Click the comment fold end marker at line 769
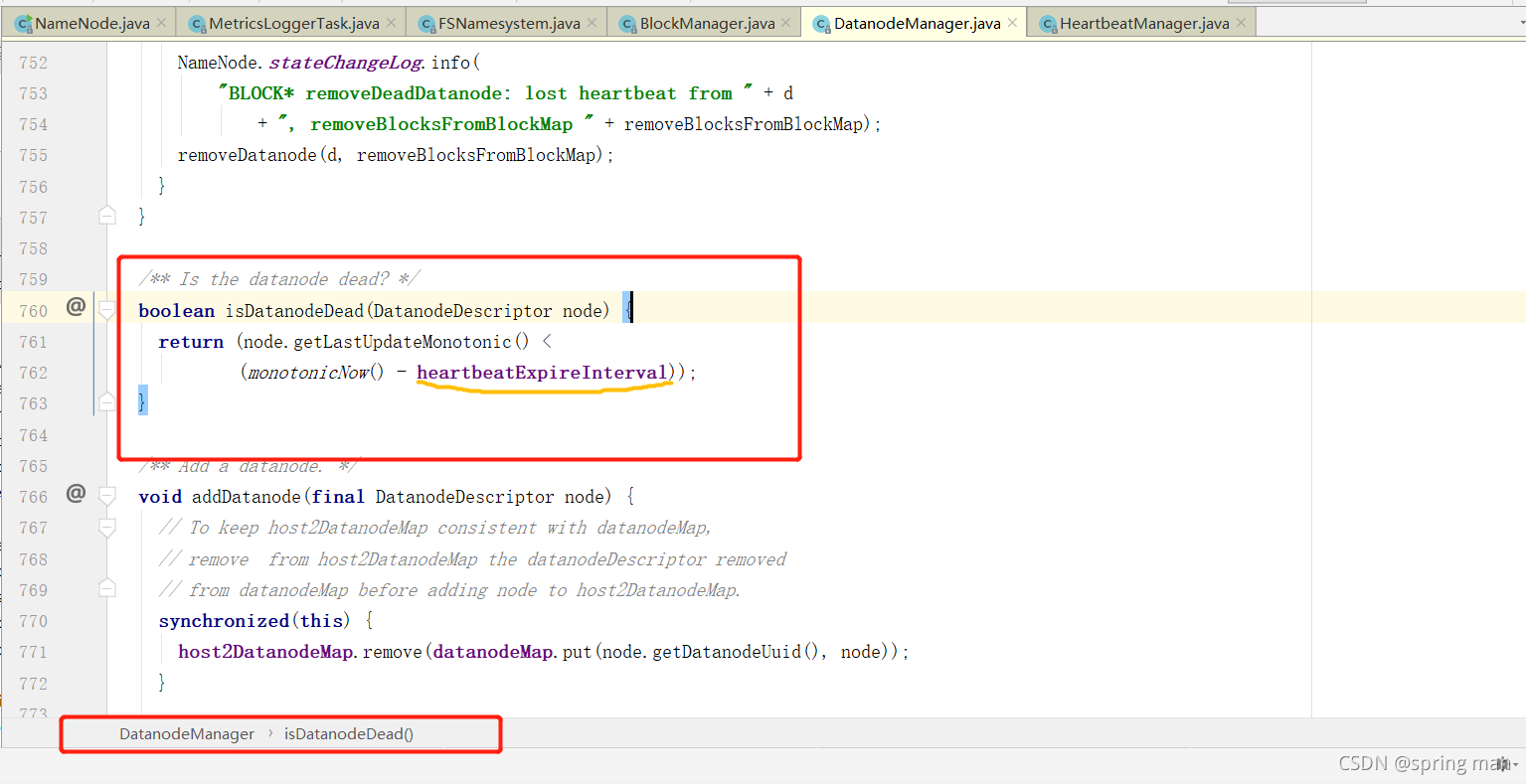 coord(107,587)
